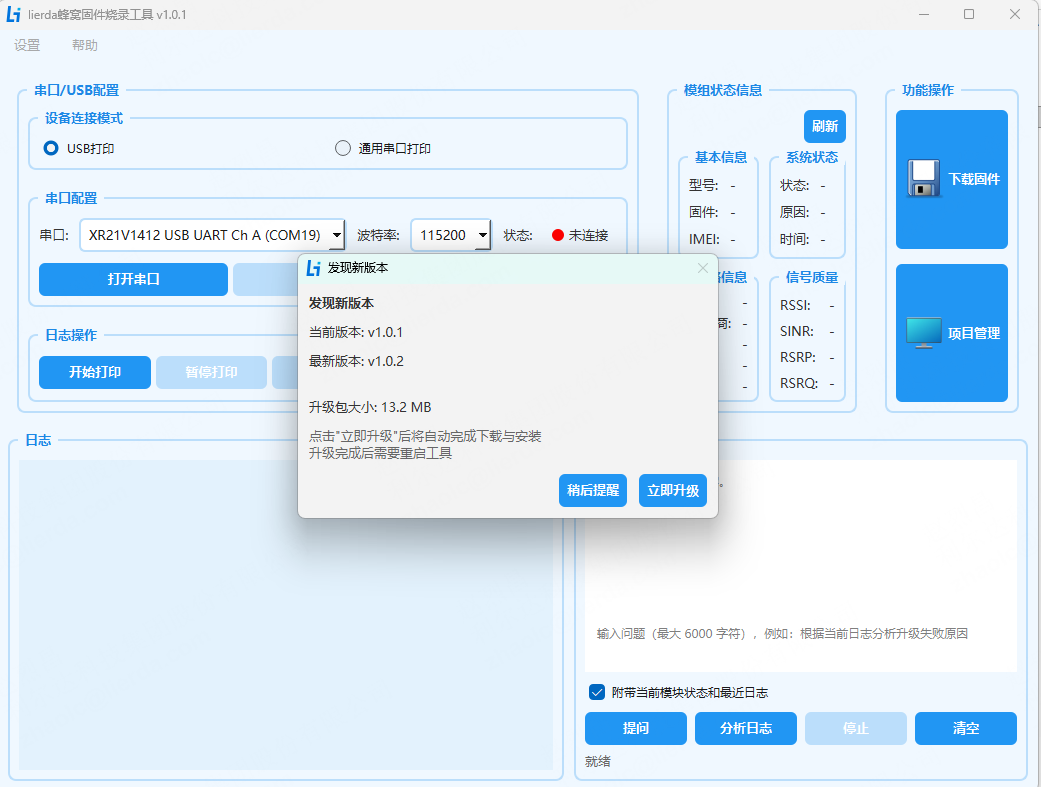Click the RSRP: signal label
The height and width of the screenshot is (787, 1041).
[x=797, y=357]
